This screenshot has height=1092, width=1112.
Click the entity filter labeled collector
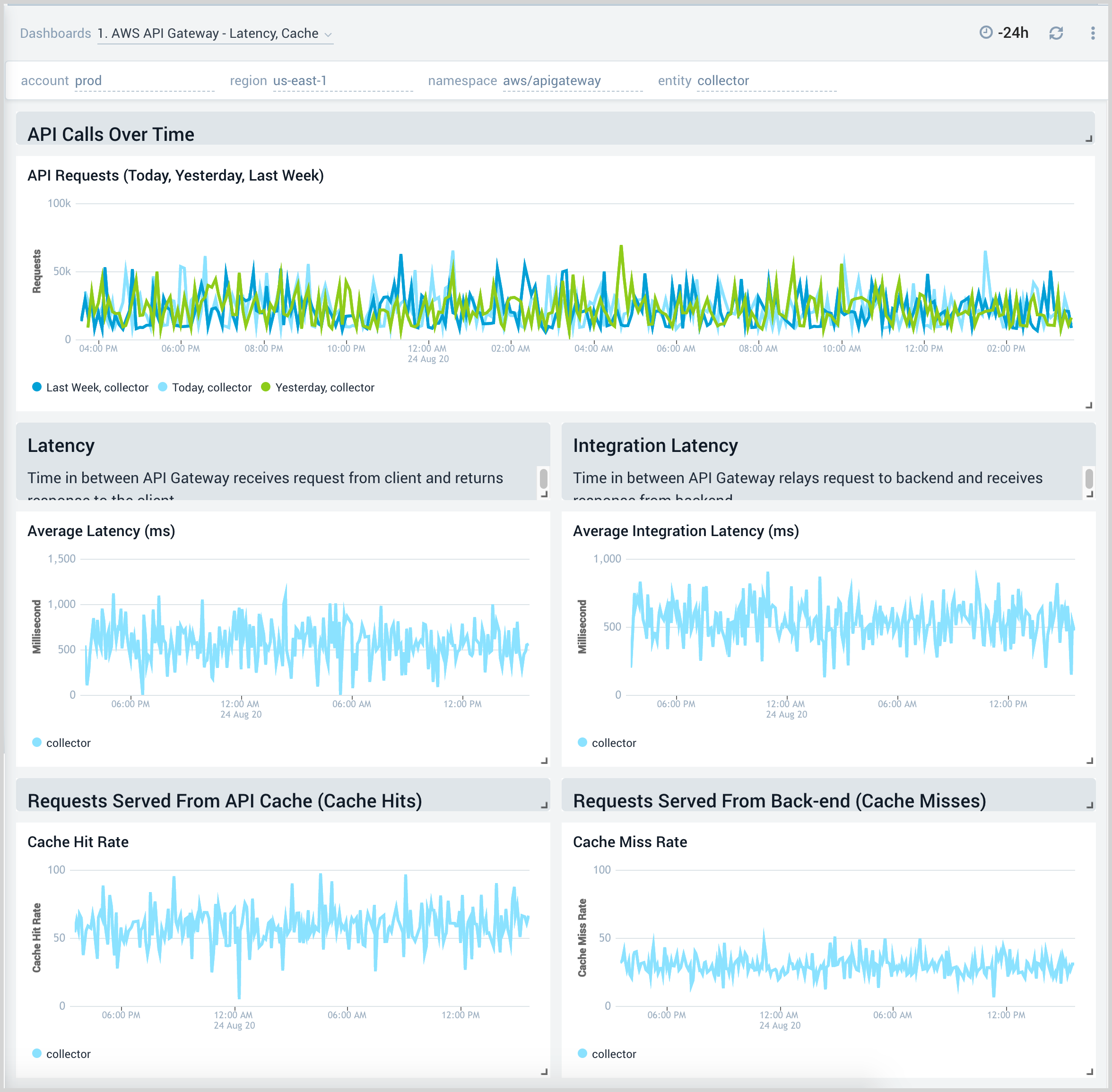click(722, 80)
